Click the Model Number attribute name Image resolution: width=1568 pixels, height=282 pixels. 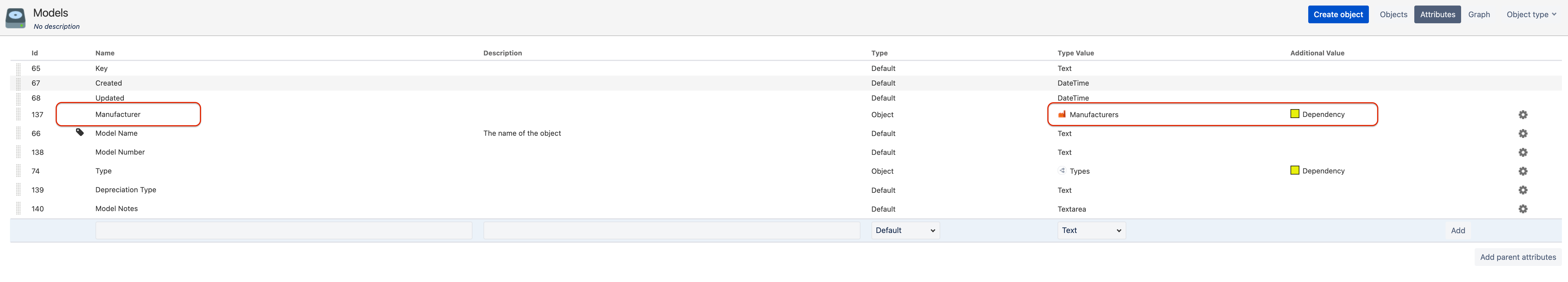(120, 152)
